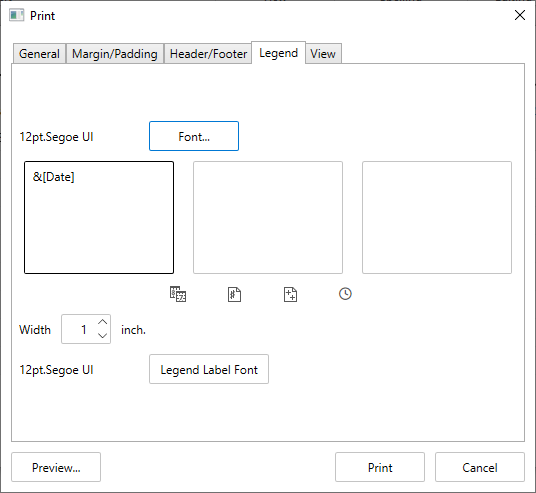Image resolution: width=536 pixels, height=493 pixels.
Task: Choose the Legend Label Font button
Action: point(209,369)
